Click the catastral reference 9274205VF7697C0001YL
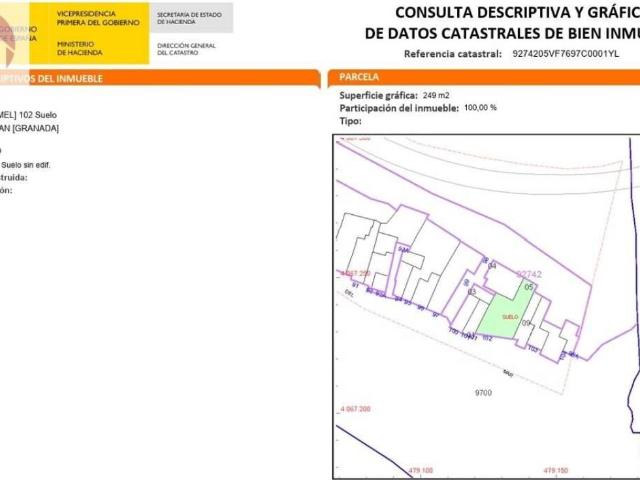 click(566, 54)
